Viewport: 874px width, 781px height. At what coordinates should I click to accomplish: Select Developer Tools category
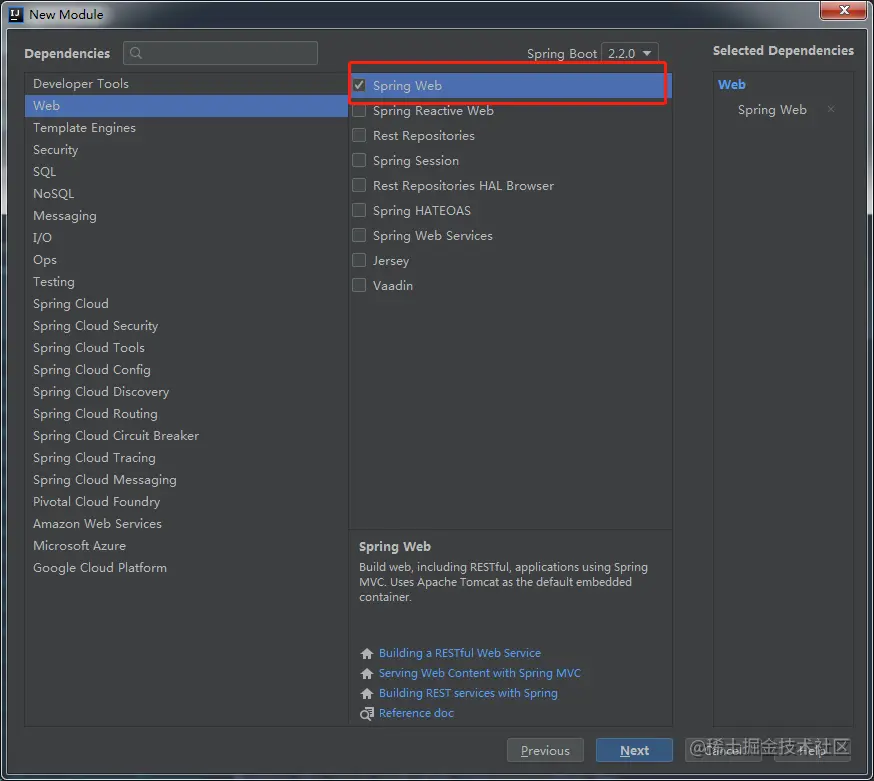point(186,84)
